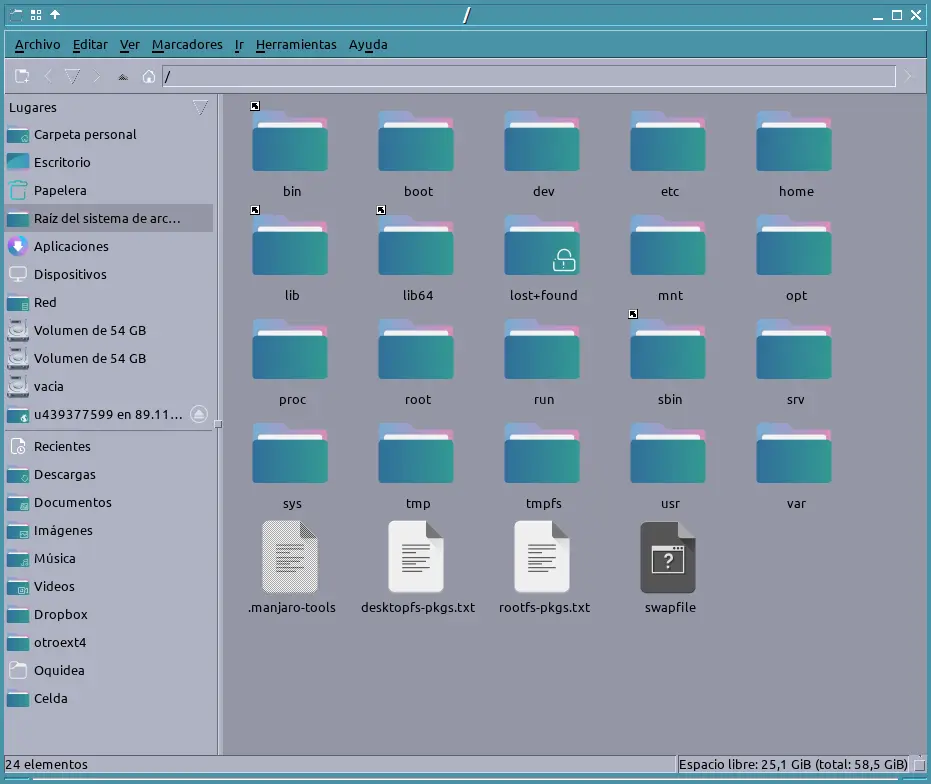Image resolution: width=931 pixels, height=784 pixels.
Task: Eject the u439377599 network mount
Action: [199, 414]
